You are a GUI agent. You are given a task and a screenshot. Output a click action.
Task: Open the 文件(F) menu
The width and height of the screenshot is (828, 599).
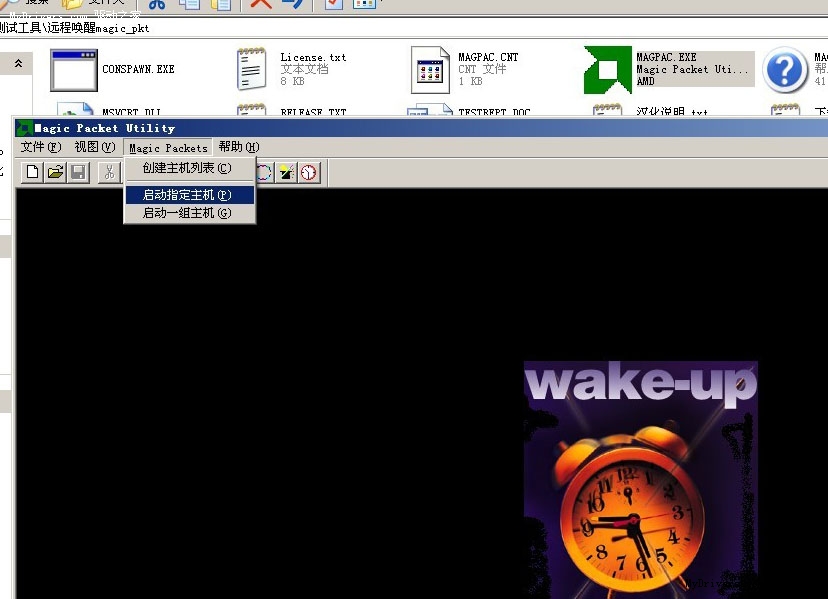[x=41, y=147]
